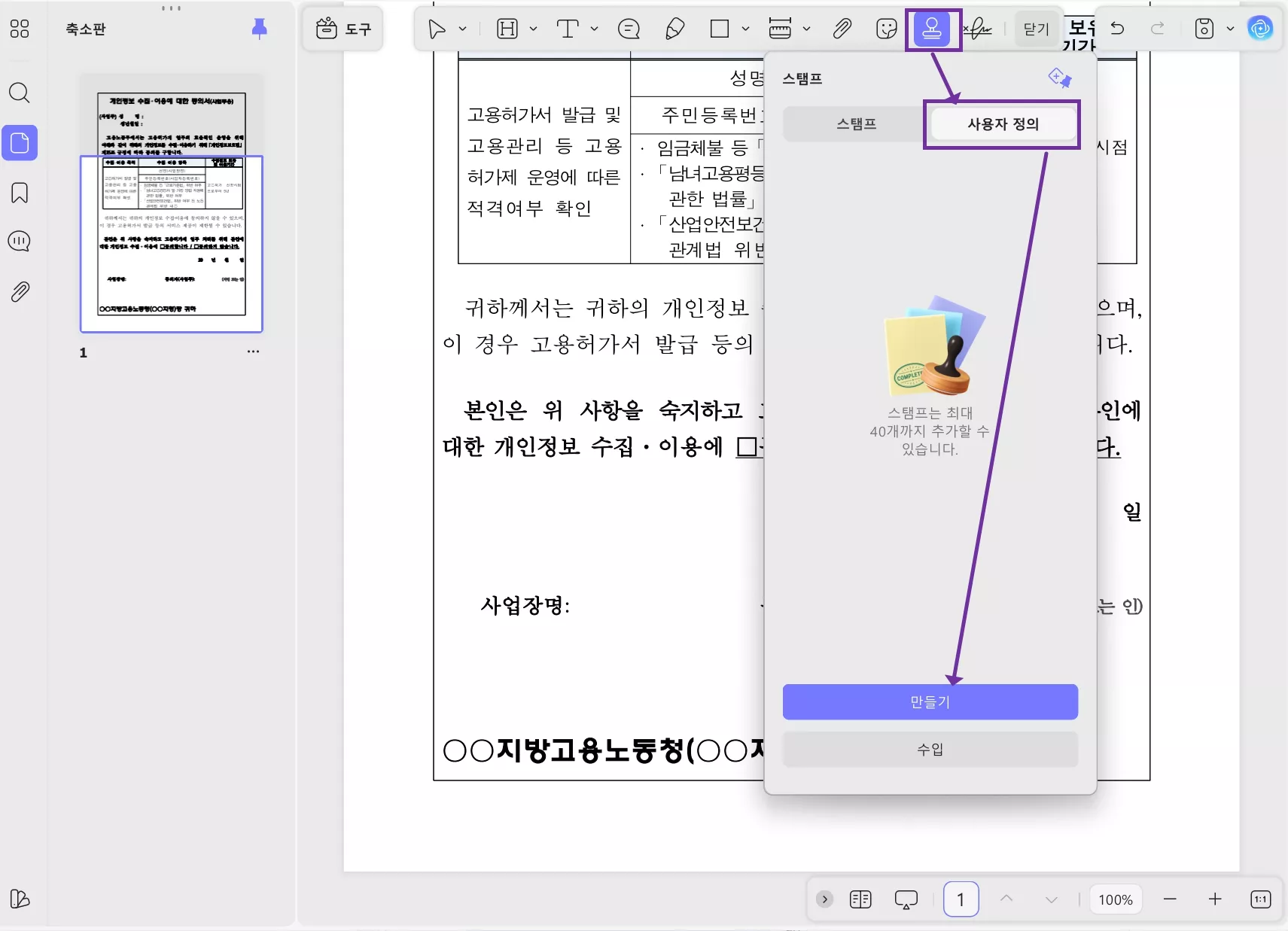Open the save options dropdown
1288x931 pixels.
1231,29
